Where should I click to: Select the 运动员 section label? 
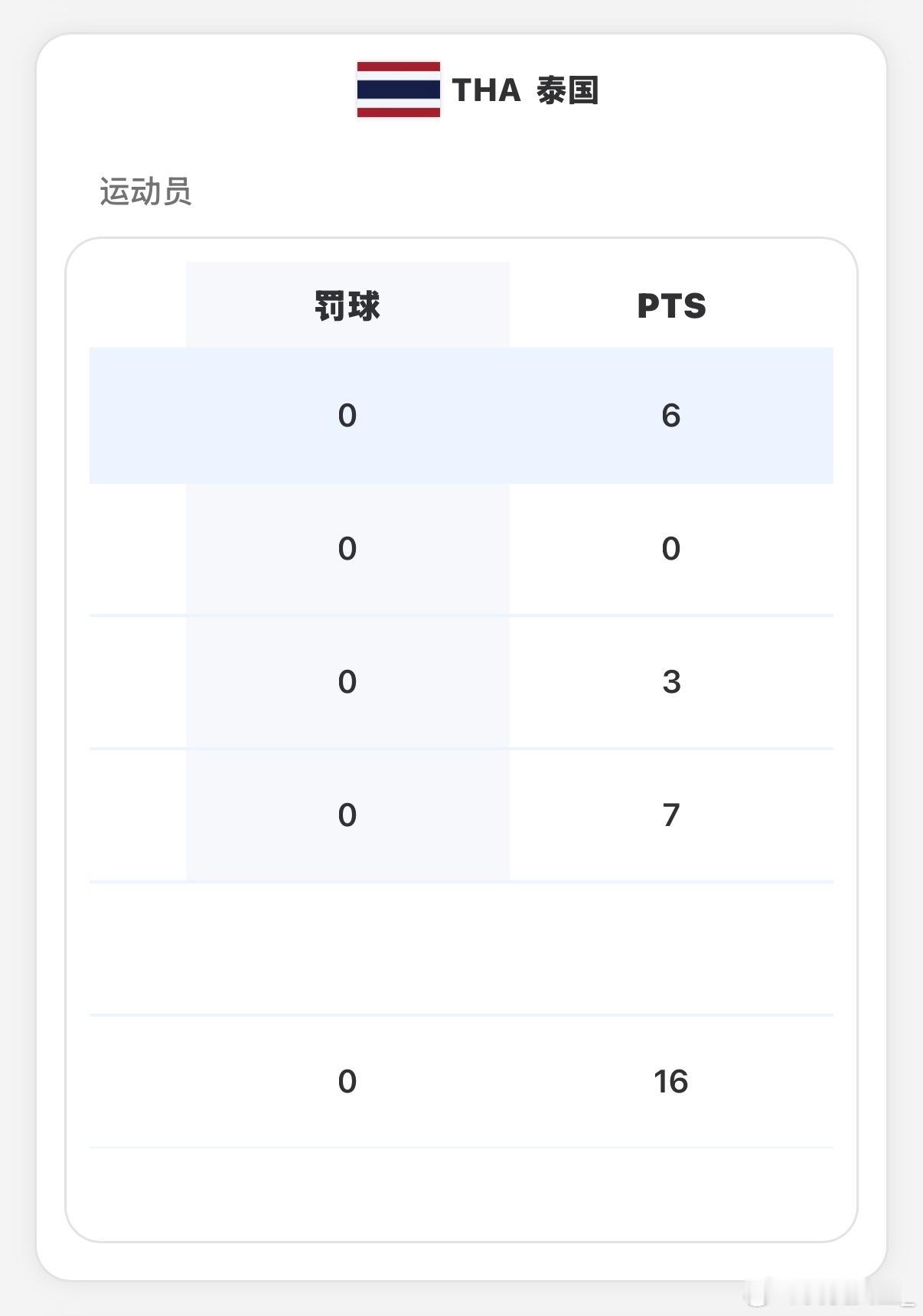[145, 191]
